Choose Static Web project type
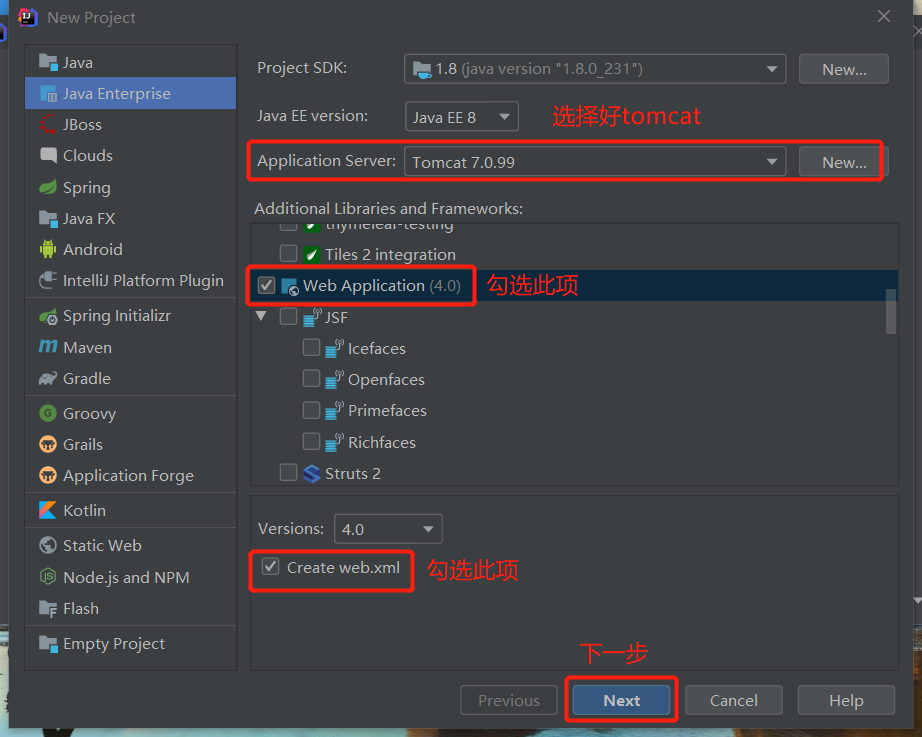 131,545
